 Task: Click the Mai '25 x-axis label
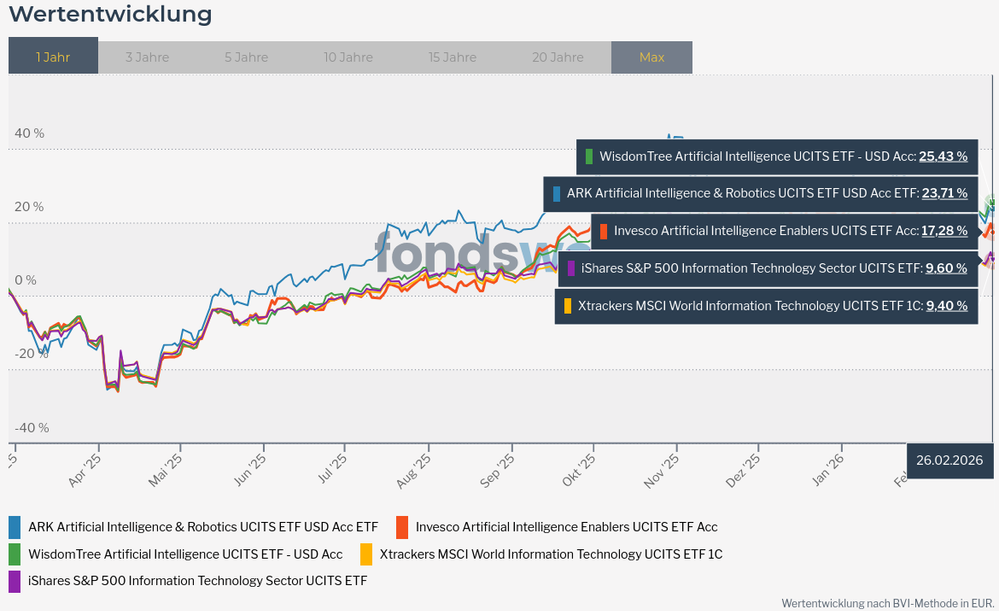[x=165, y=470]
